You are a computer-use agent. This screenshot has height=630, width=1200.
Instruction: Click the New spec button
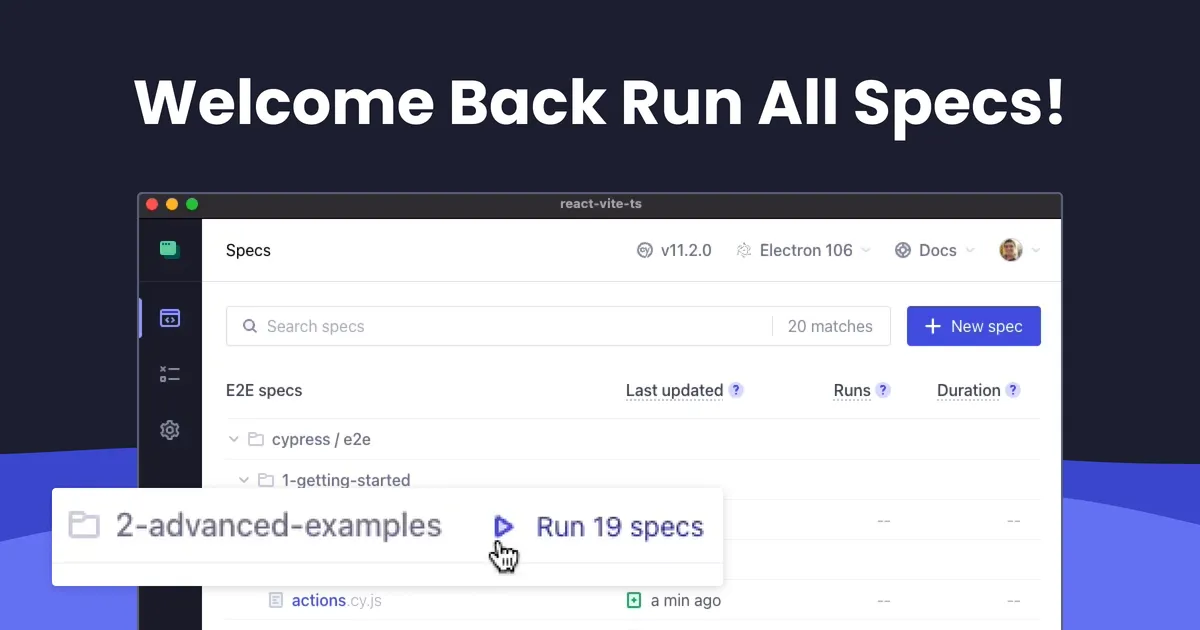[973, 326]
